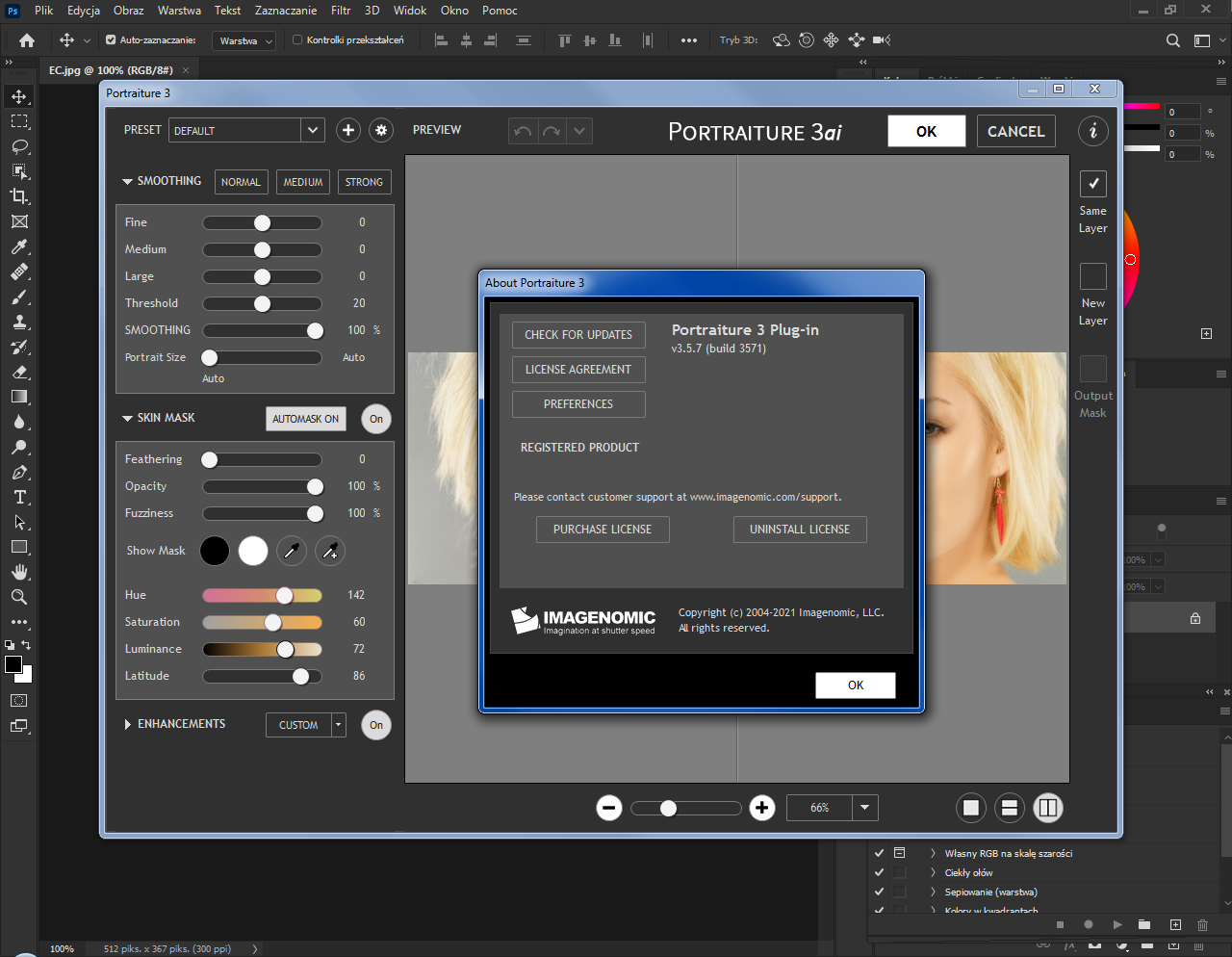Click the Hue slider handle
The height and width of the screenshot is (957, 1232).
(x=283, y=595)
